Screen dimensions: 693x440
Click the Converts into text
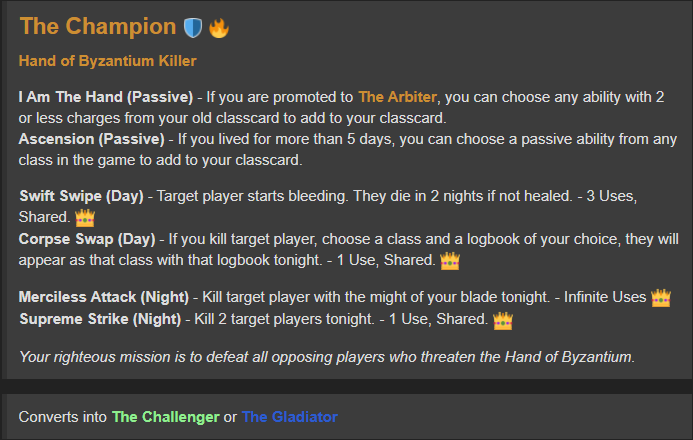(63, 417)
